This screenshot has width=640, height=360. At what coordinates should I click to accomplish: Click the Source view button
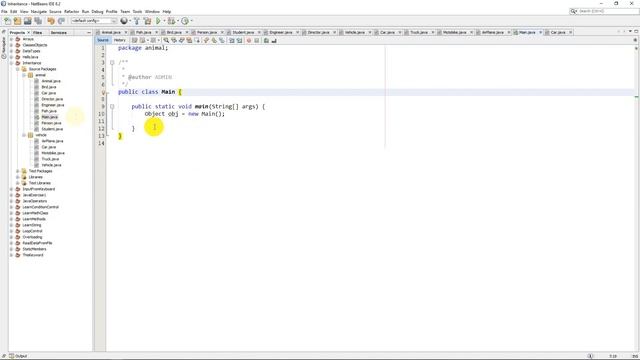point(103,40)
